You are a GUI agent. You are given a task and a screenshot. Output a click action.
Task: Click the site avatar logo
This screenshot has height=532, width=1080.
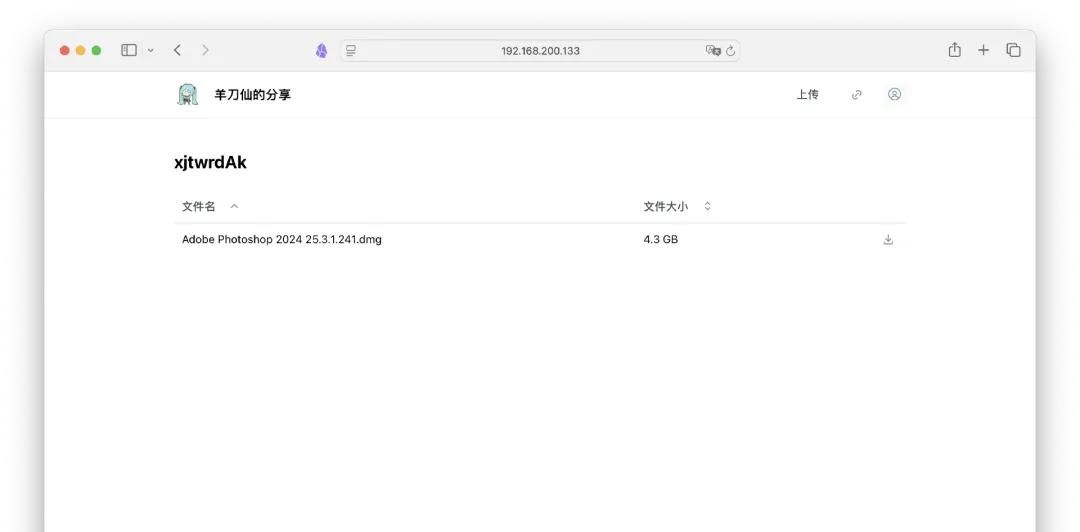187,94
